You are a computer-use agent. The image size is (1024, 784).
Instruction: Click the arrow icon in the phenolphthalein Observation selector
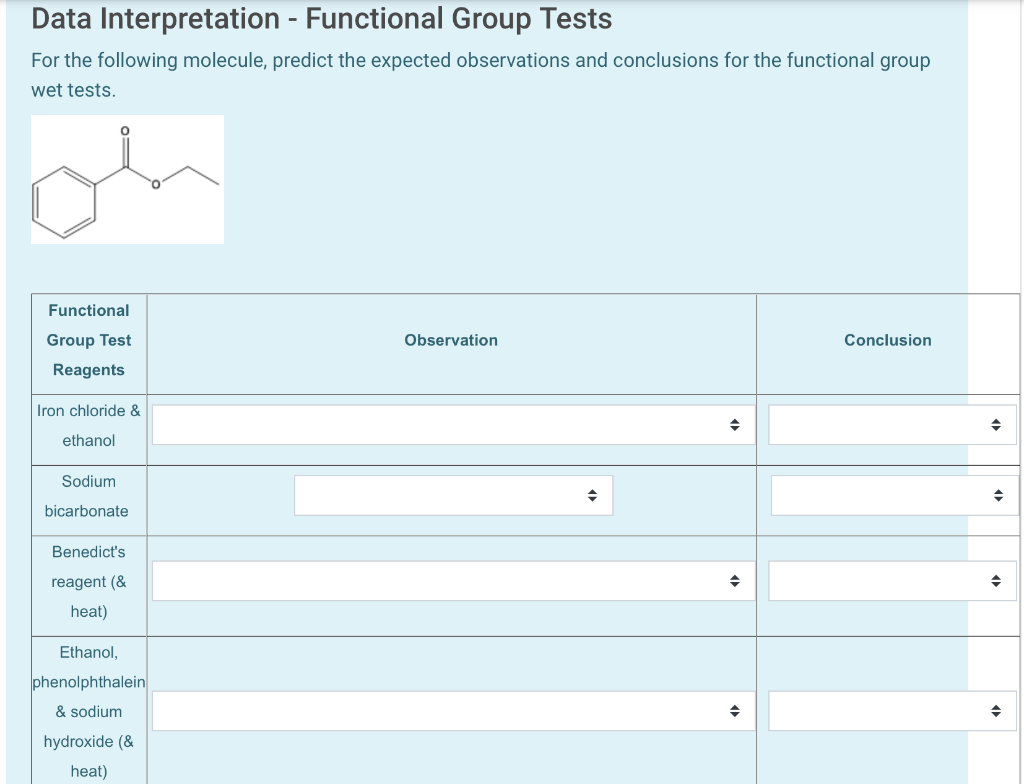(734, 711)
